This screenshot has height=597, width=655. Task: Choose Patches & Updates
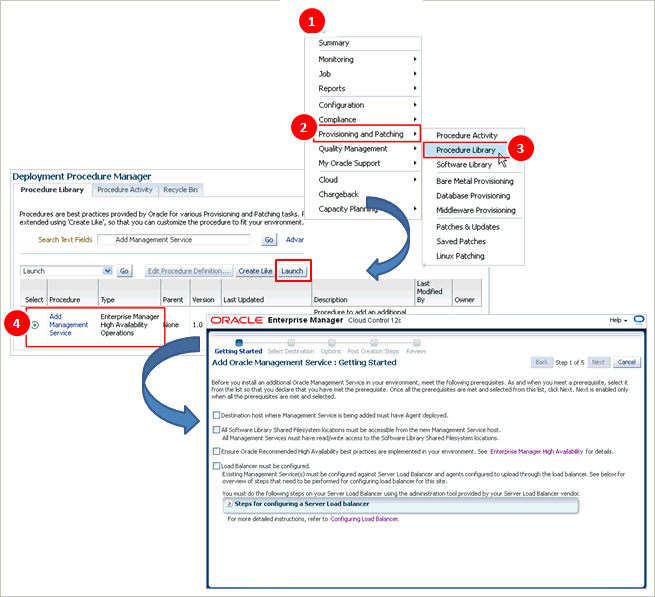click(468, 227)
